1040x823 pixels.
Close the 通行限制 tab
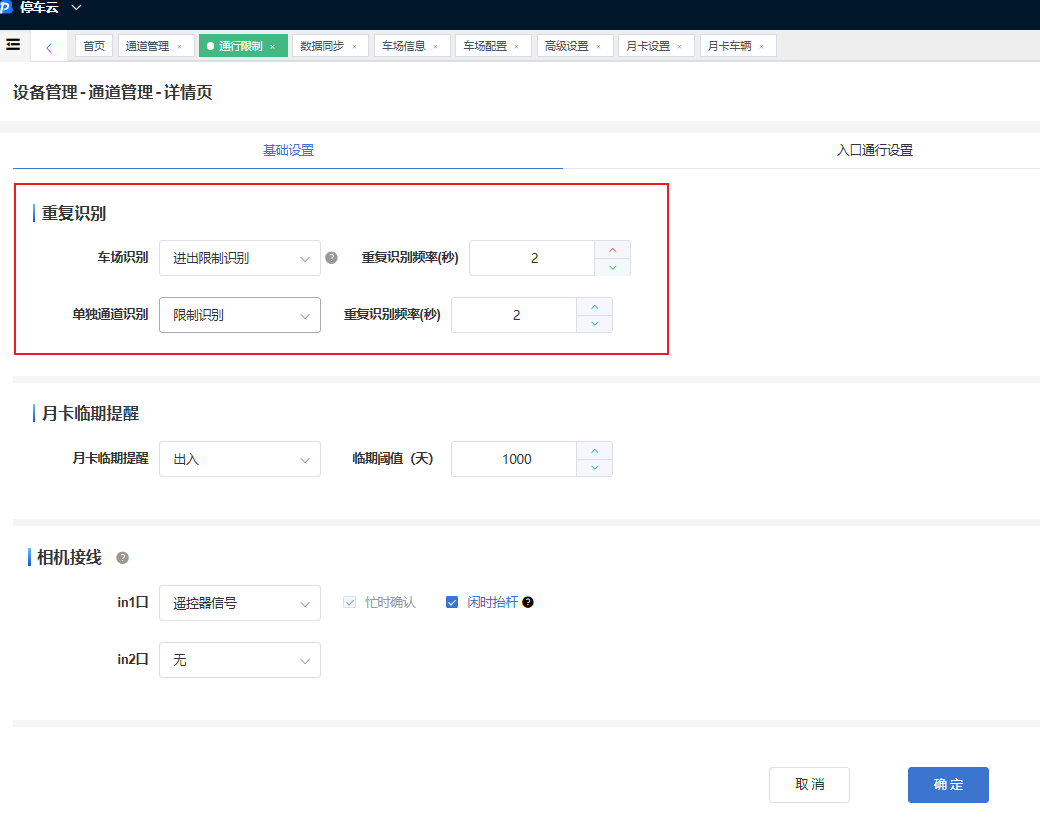tap(273, 46)
